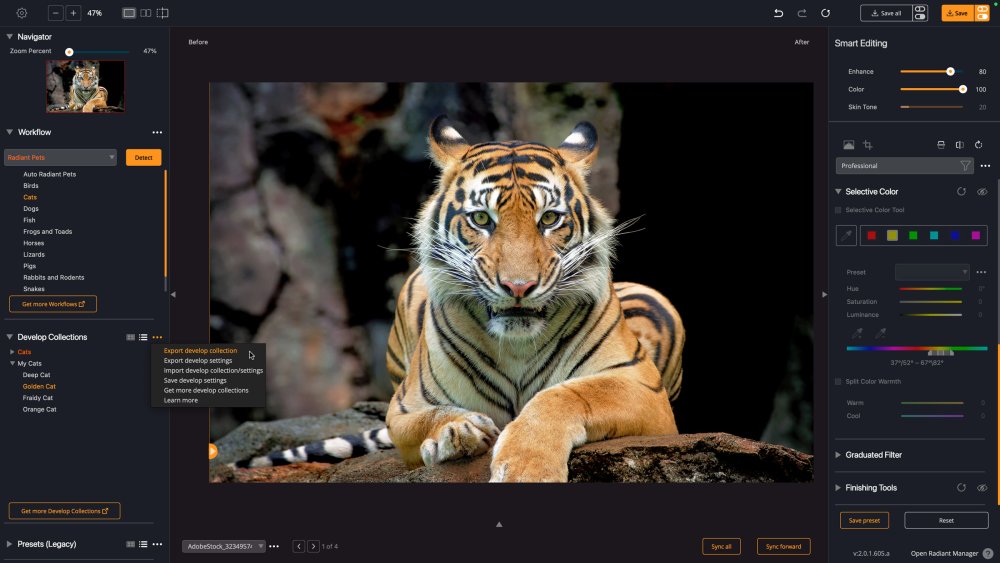This screenshot has width=1000, height=563.
Task: Open the help question mark icon
Action: click(988, 553)
